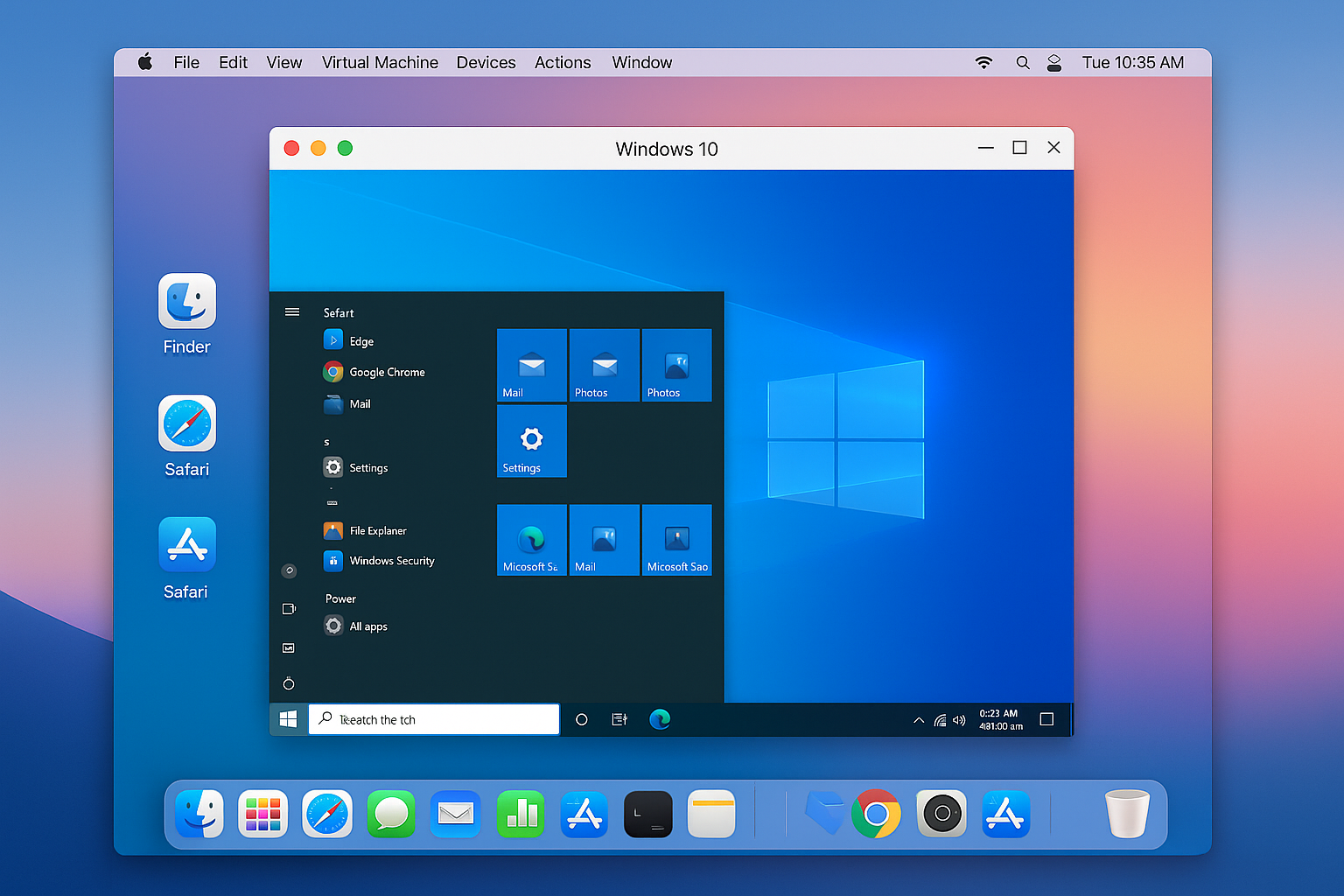This screenshot has width=1344, height=896.
Task: Click the Power heading in the Start menu
Action: [340, 598]
